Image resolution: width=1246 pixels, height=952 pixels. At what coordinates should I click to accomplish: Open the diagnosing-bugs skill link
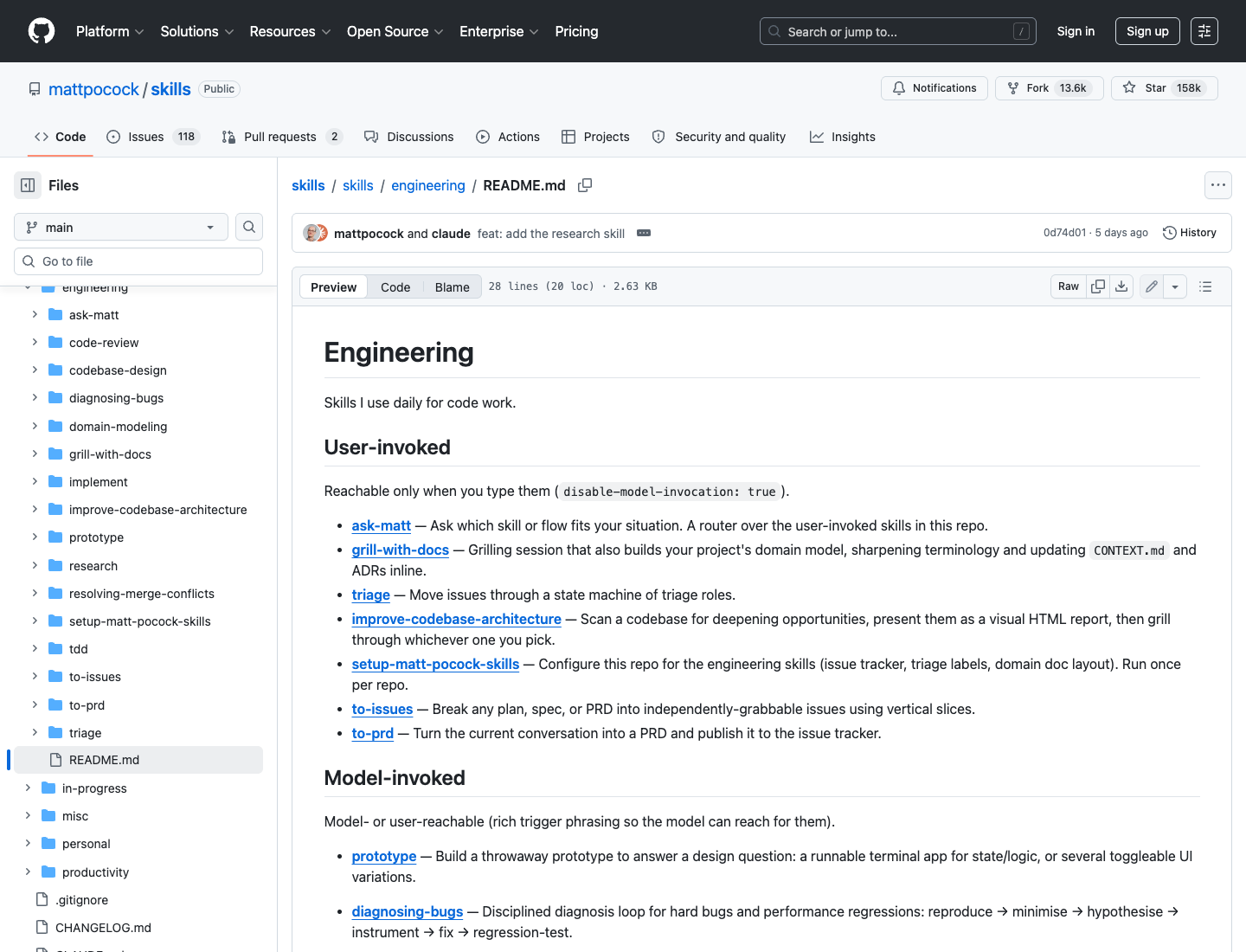[x=408, y=911]
